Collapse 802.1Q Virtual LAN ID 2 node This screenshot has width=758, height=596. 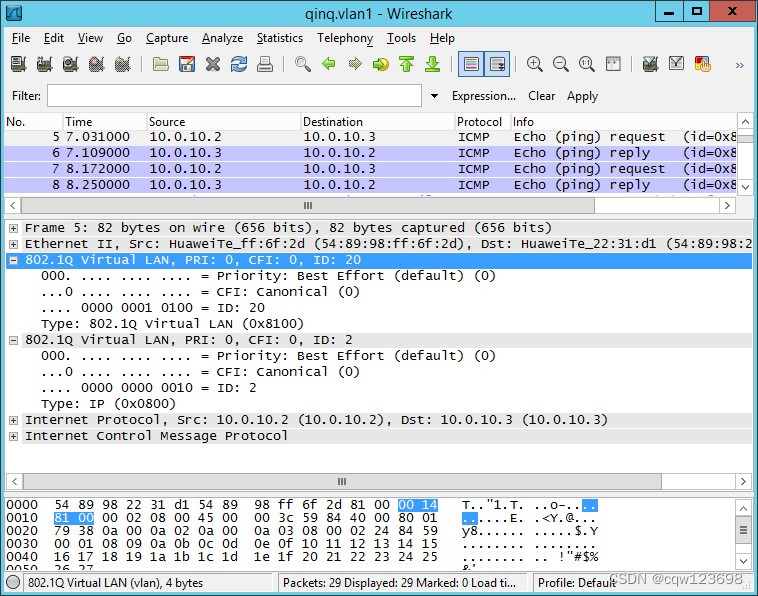14,340
